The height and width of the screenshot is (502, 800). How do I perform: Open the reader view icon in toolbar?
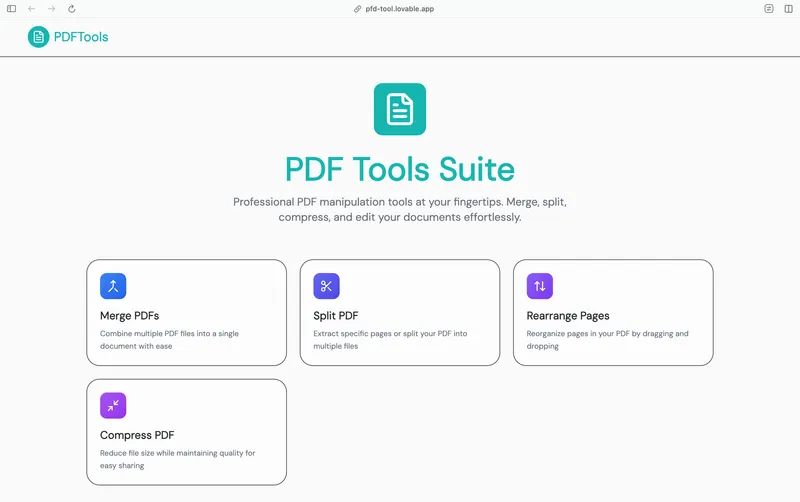769,9
